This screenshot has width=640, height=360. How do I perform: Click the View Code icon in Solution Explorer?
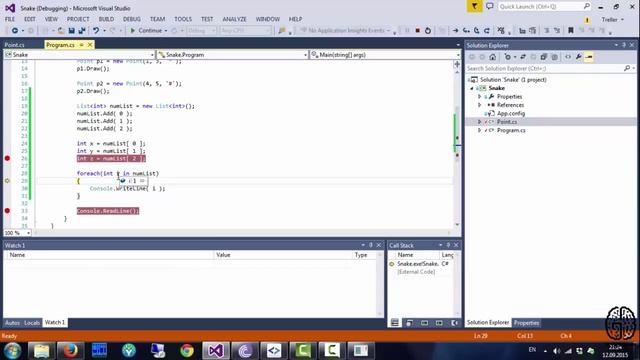point(568,57)
